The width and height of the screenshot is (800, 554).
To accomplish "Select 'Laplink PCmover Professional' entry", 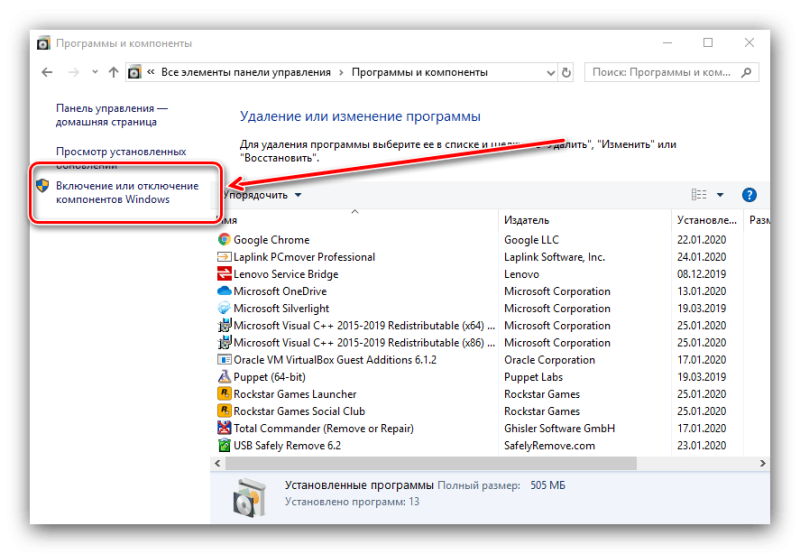I will (304, 257).
